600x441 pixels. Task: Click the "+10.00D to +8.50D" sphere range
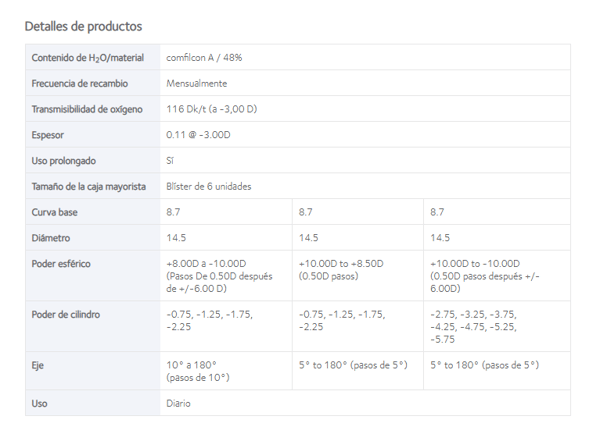tap(341, 264)
